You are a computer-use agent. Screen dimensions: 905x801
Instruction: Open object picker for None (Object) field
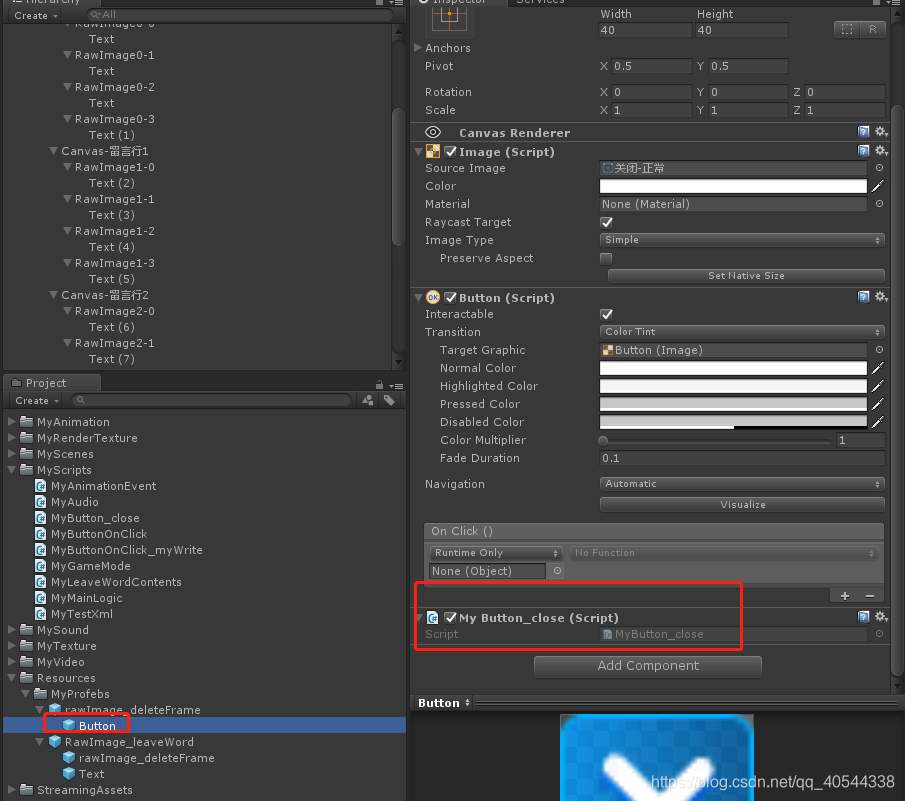(557, 571)
